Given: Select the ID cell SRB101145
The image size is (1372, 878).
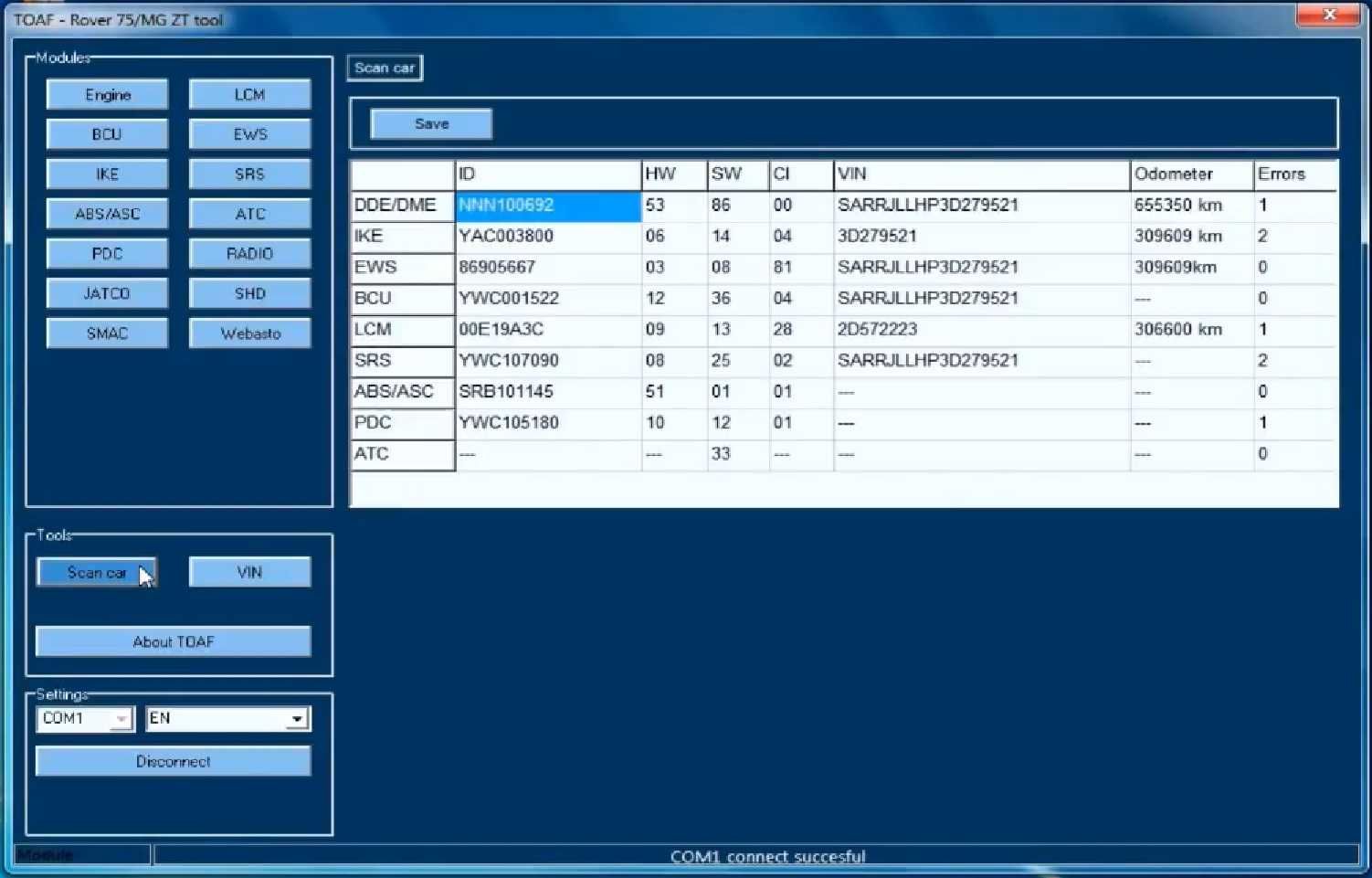Looking at the screenshot, I should [548, 392].
